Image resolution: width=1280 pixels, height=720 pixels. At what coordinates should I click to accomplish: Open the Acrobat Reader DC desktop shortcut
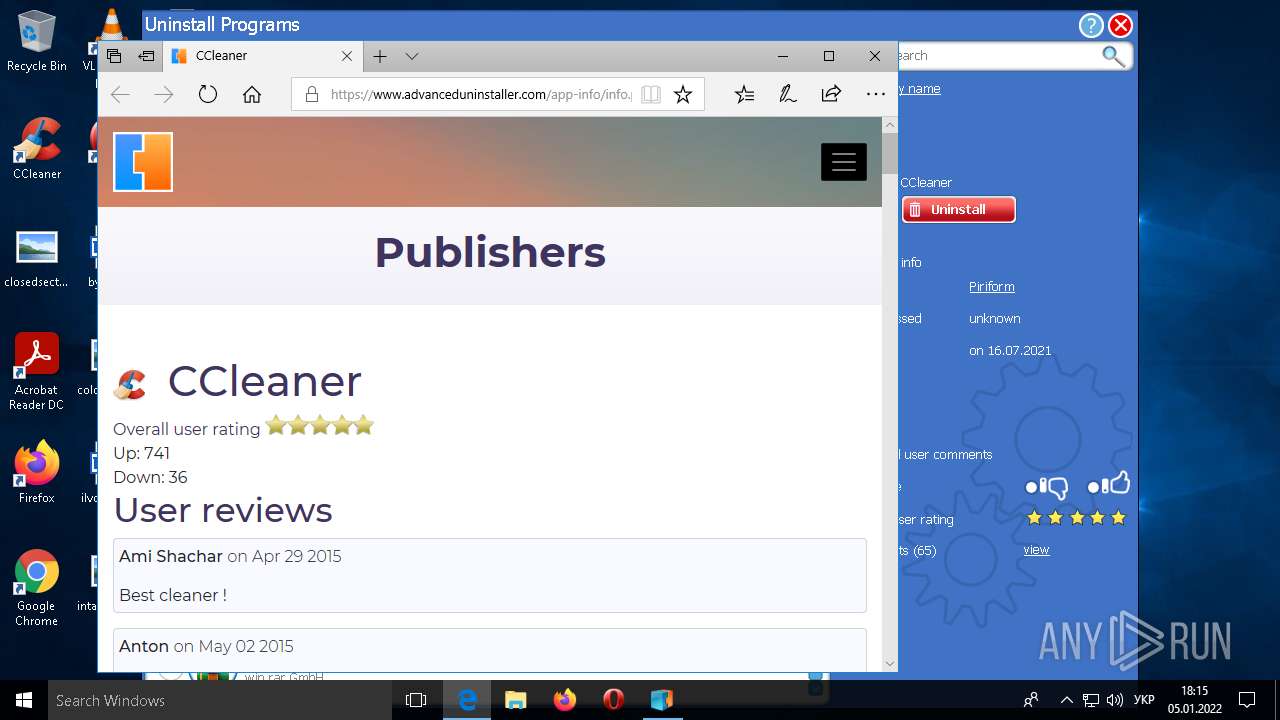(x=36, y=371)
